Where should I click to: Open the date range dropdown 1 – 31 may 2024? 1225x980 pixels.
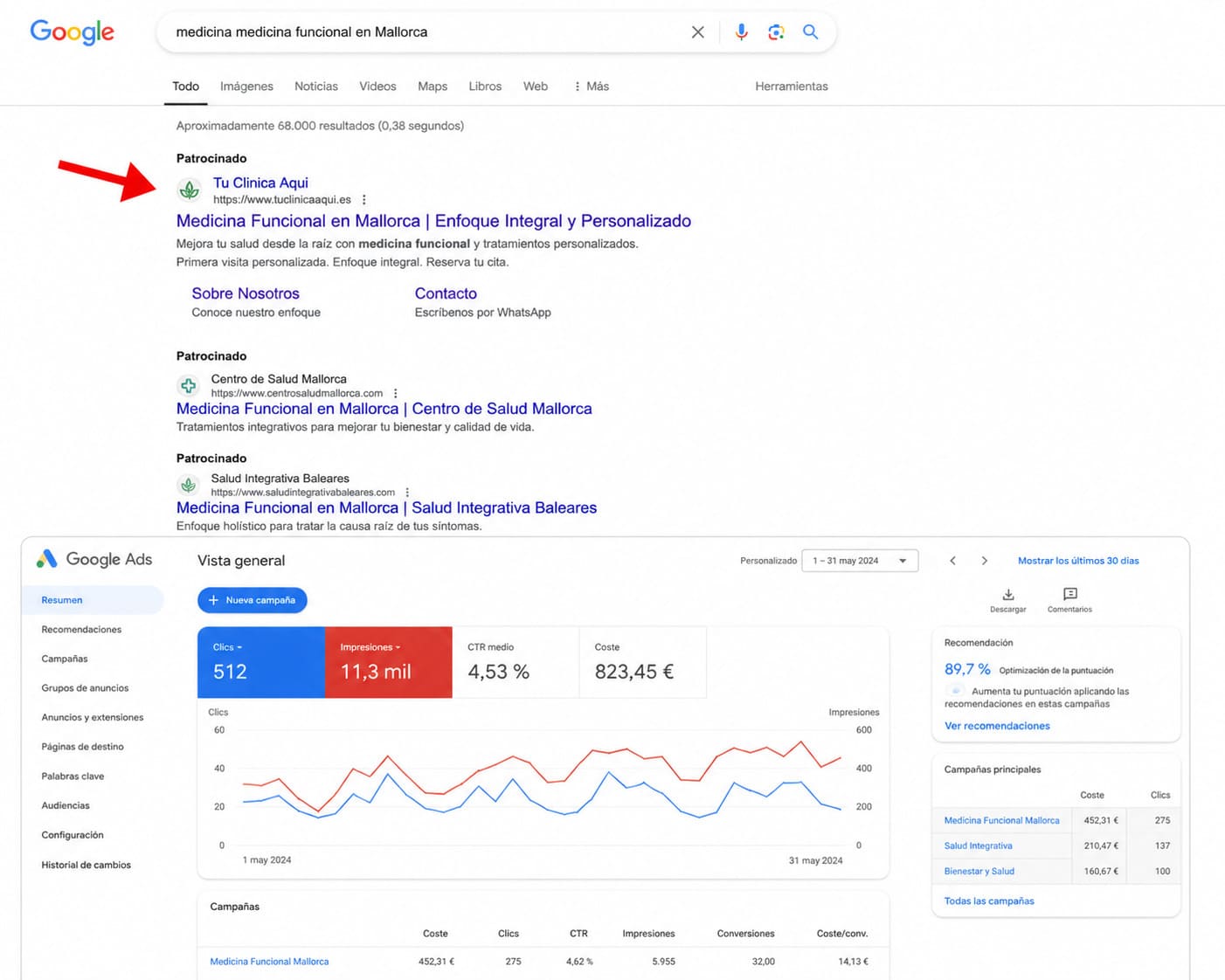click(860, 561)
